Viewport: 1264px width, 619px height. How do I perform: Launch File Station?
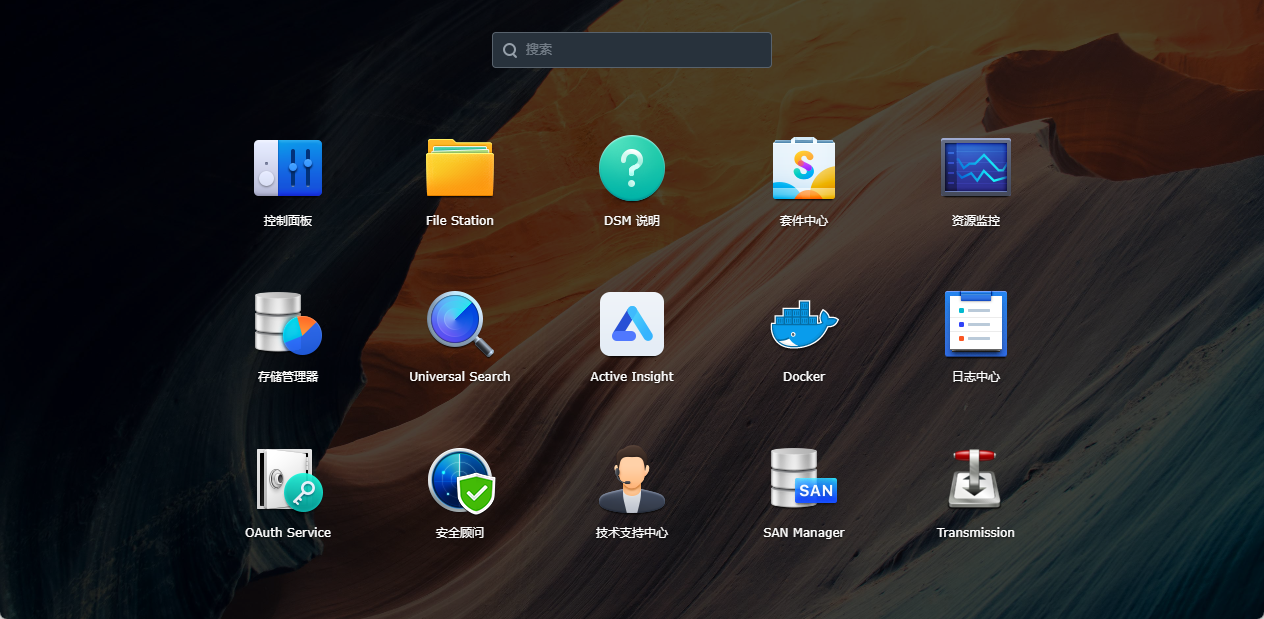pyautogui.click(x=460, y=168)
